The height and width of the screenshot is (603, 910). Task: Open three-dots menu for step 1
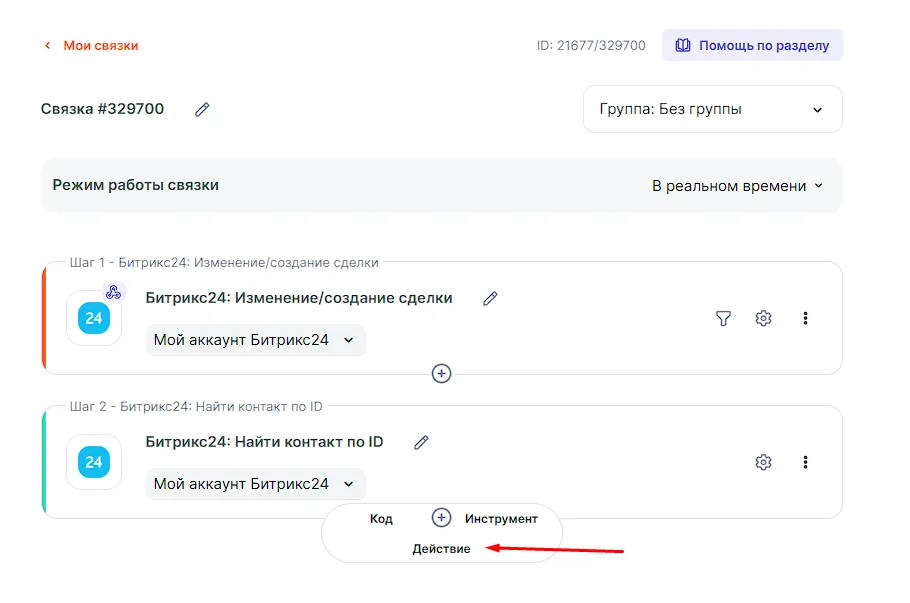(x=805, y=318)
